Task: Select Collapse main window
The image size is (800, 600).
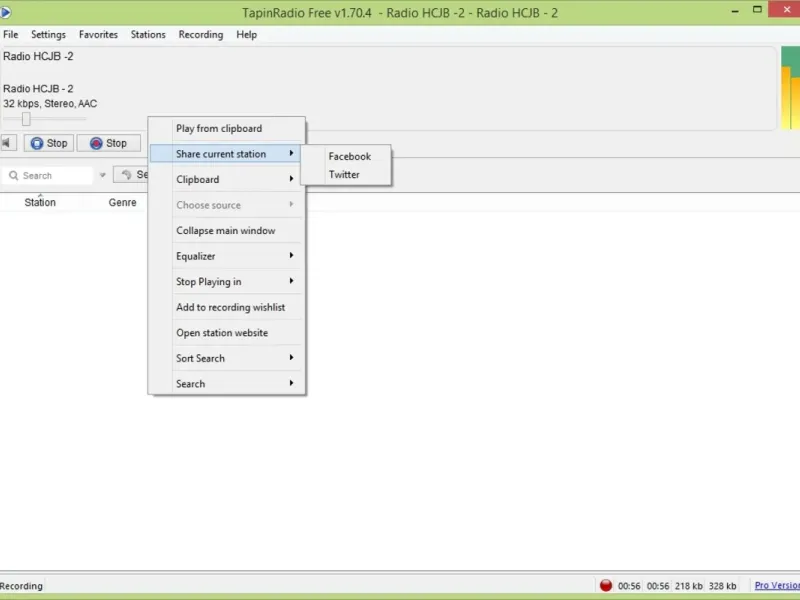Action: pyautogui.click(x=227, y=231)
